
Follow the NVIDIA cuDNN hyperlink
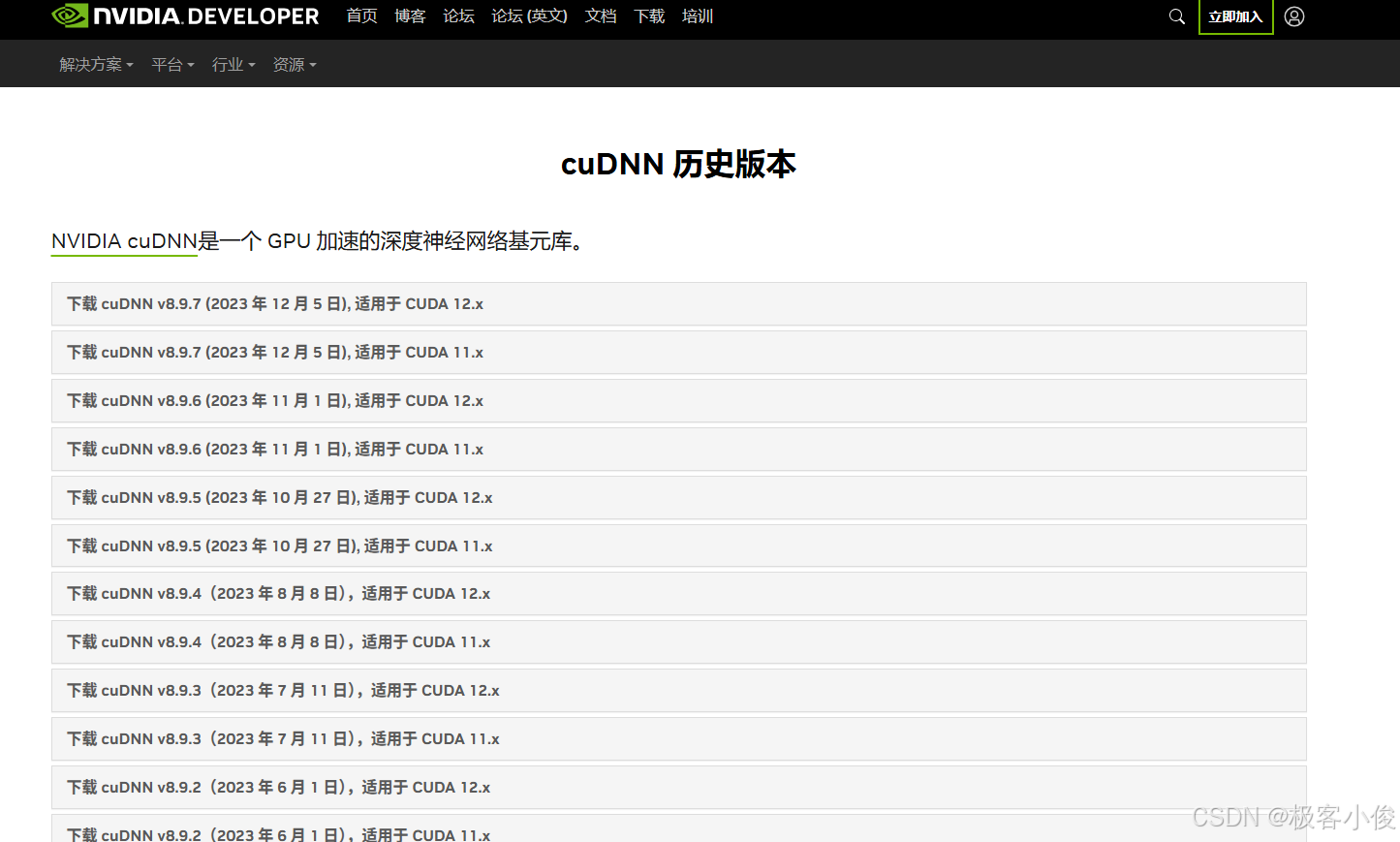point(124,241)
